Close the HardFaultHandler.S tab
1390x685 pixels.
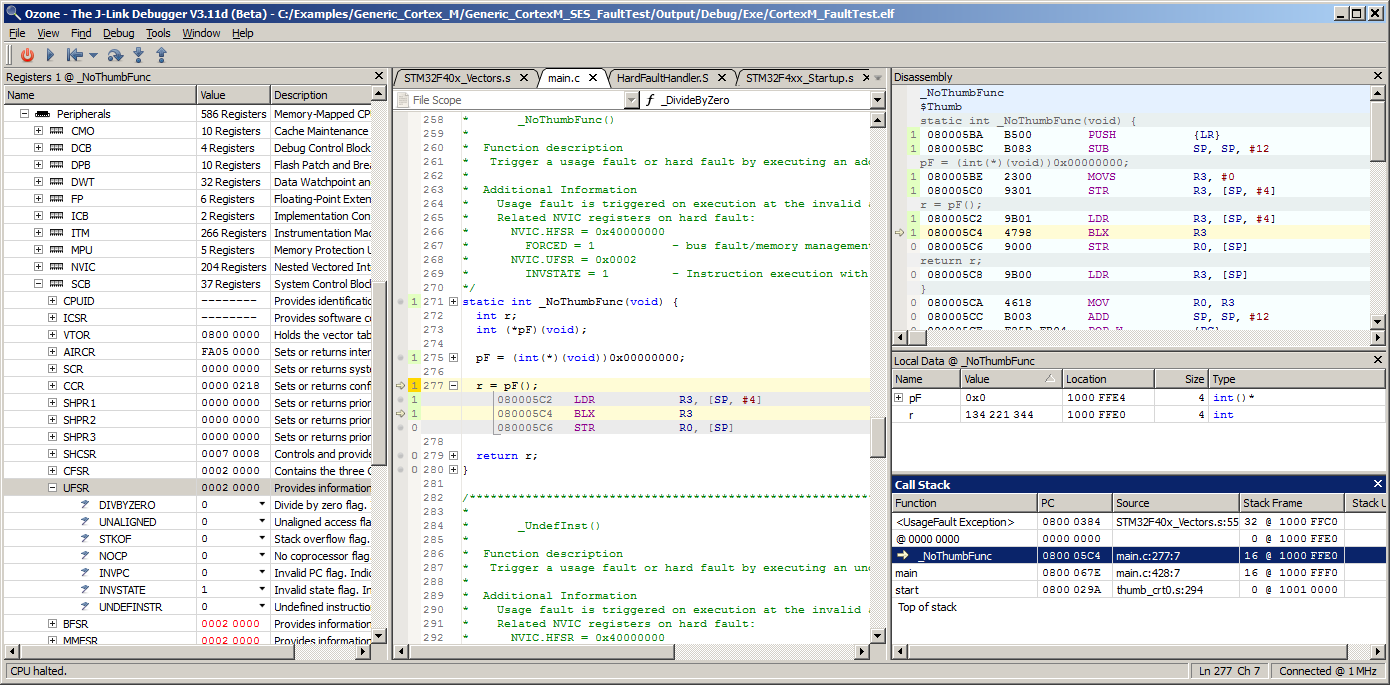click(722, 78)
